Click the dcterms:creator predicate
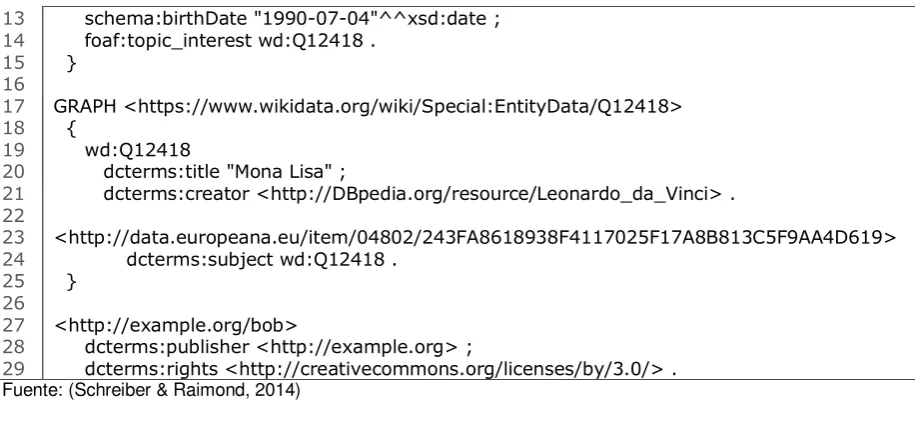This screenshot has height=422, width=915. pos(176,194)
